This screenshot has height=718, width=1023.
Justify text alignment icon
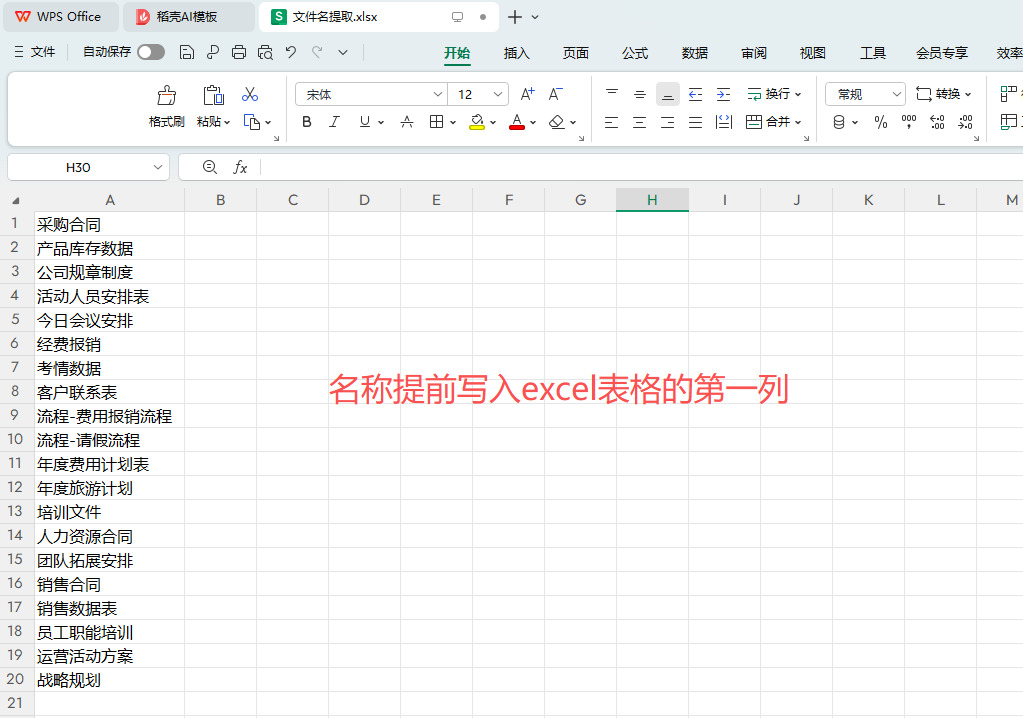click(x=695, y=122)
